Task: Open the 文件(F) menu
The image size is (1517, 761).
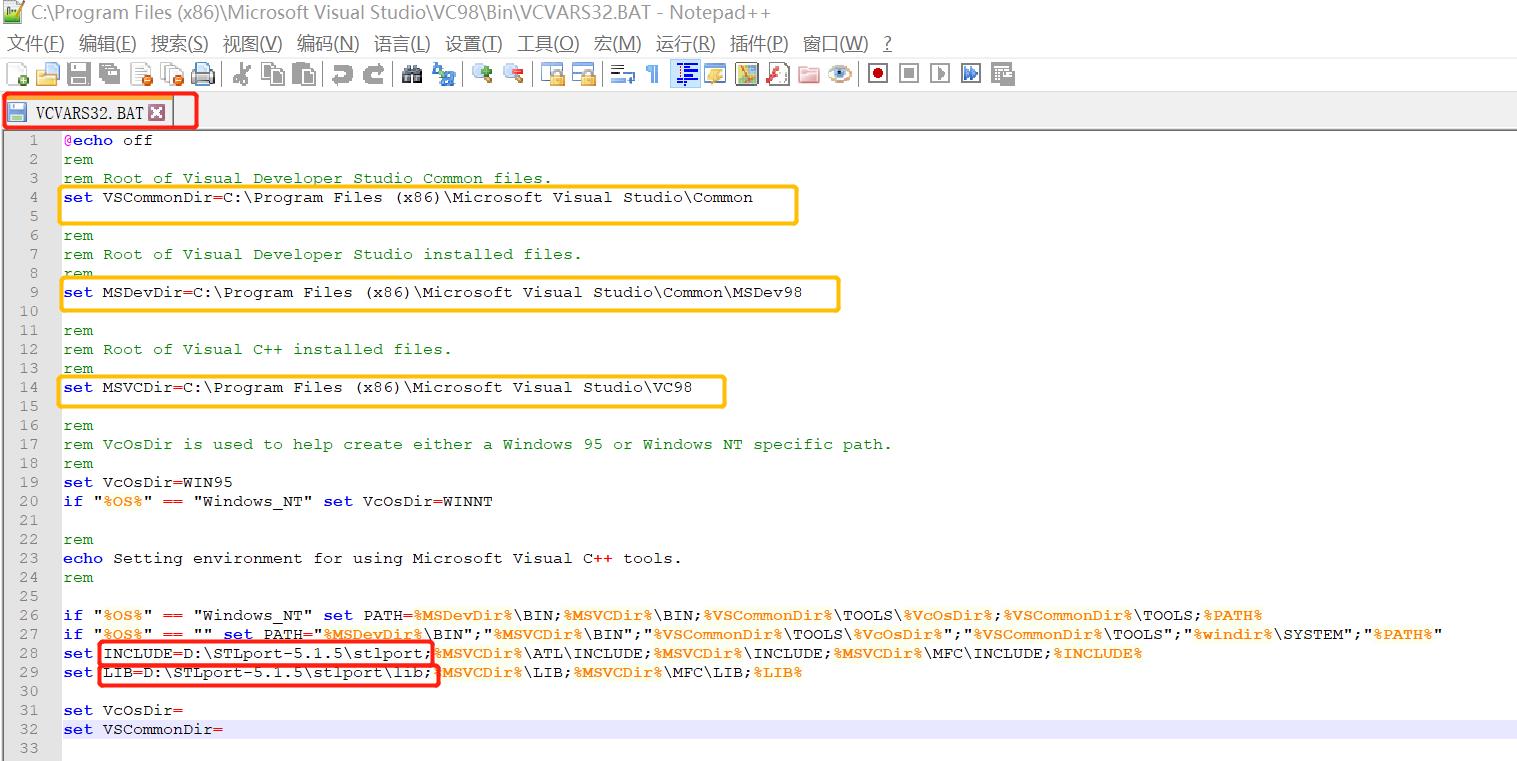Action: 35,44
